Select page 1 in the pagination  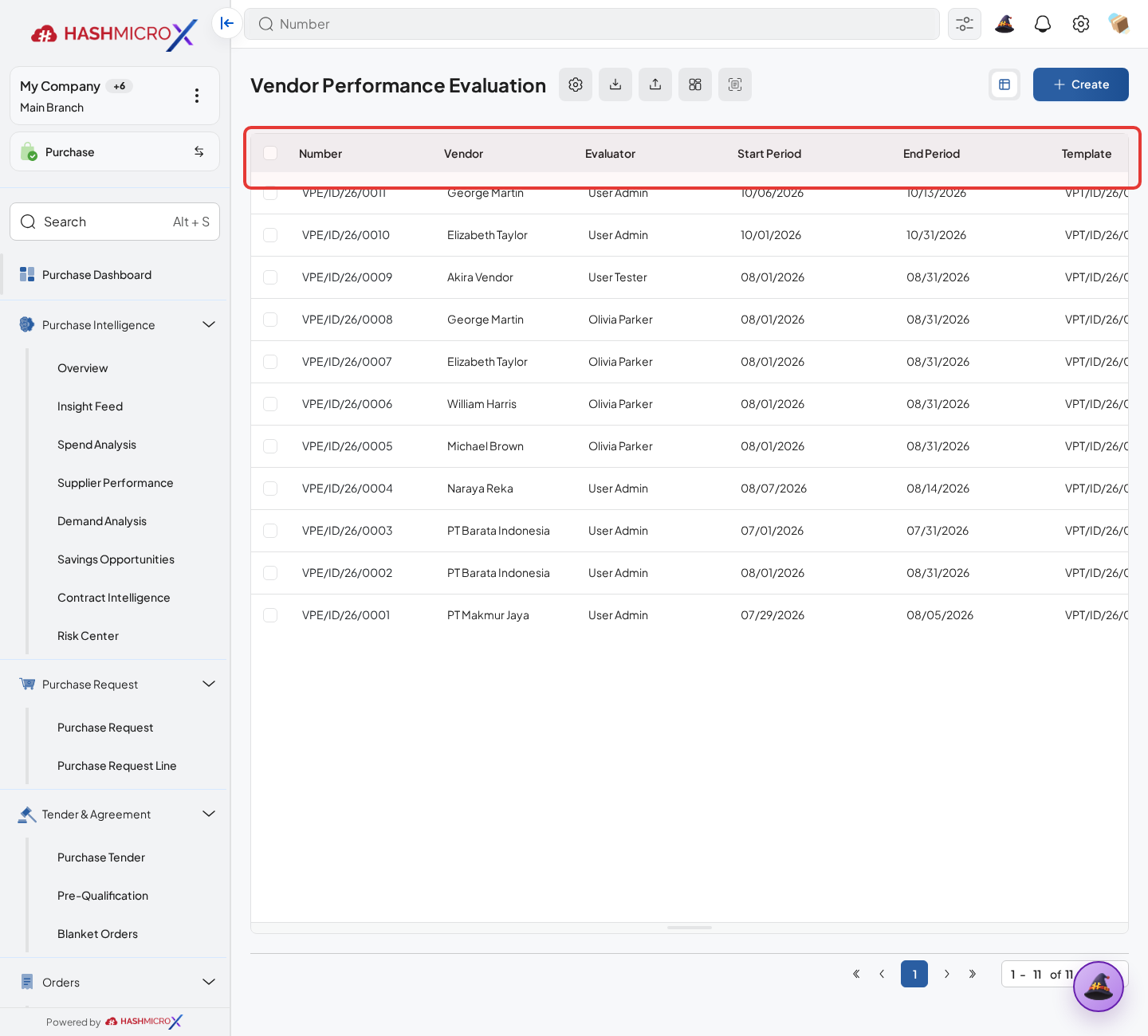[x=914, y=974]
